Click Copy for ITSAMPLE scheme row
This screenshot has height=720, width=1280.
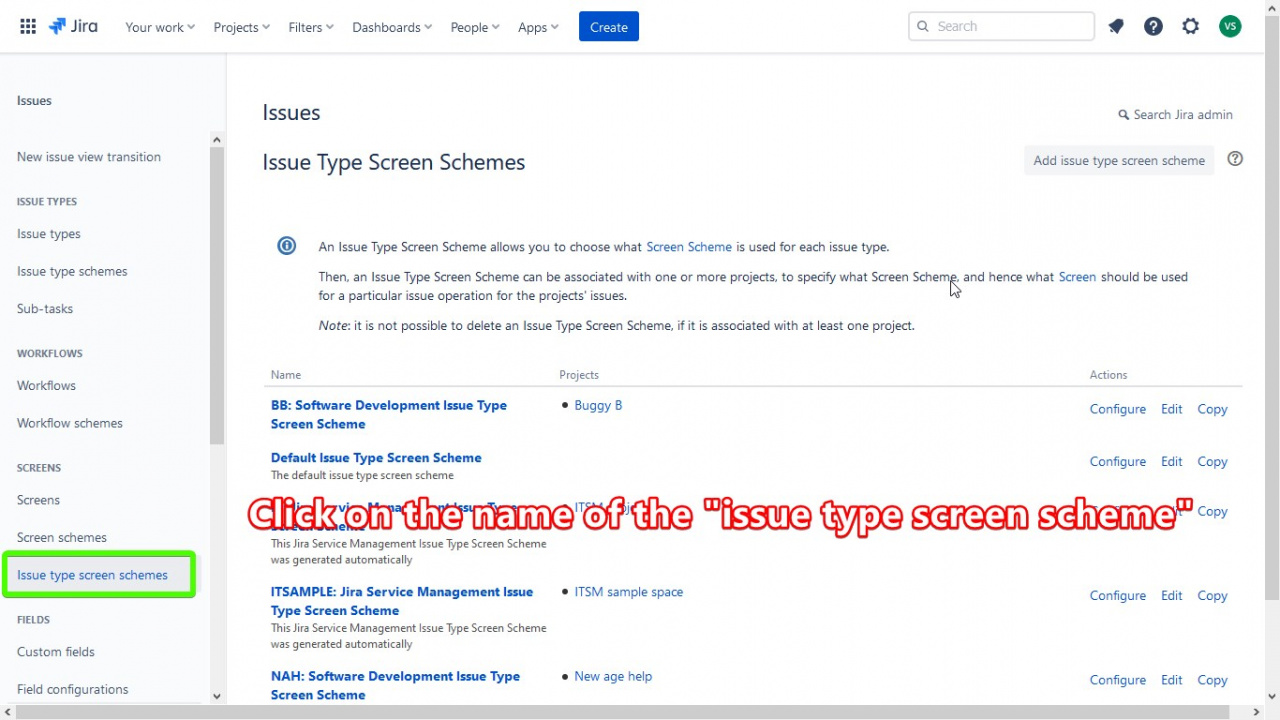[x=1212, y=596]
